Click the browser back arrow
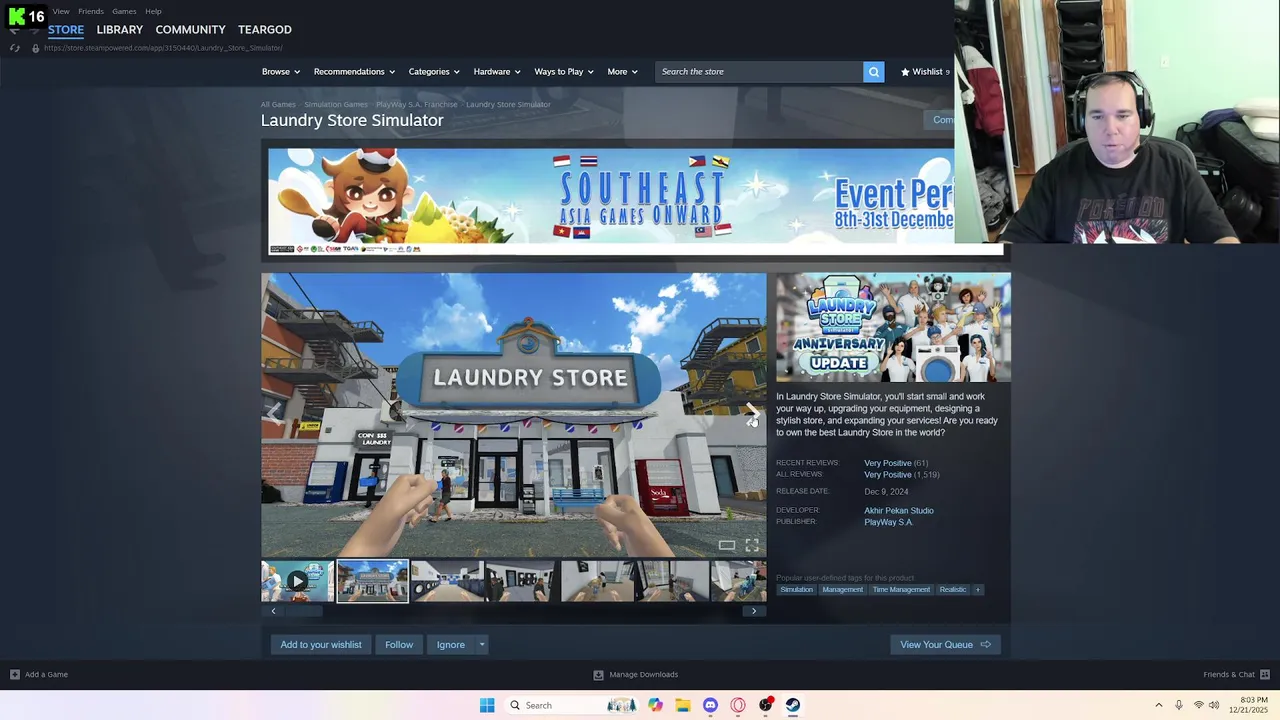1280x720 pixels. [14, 30]
